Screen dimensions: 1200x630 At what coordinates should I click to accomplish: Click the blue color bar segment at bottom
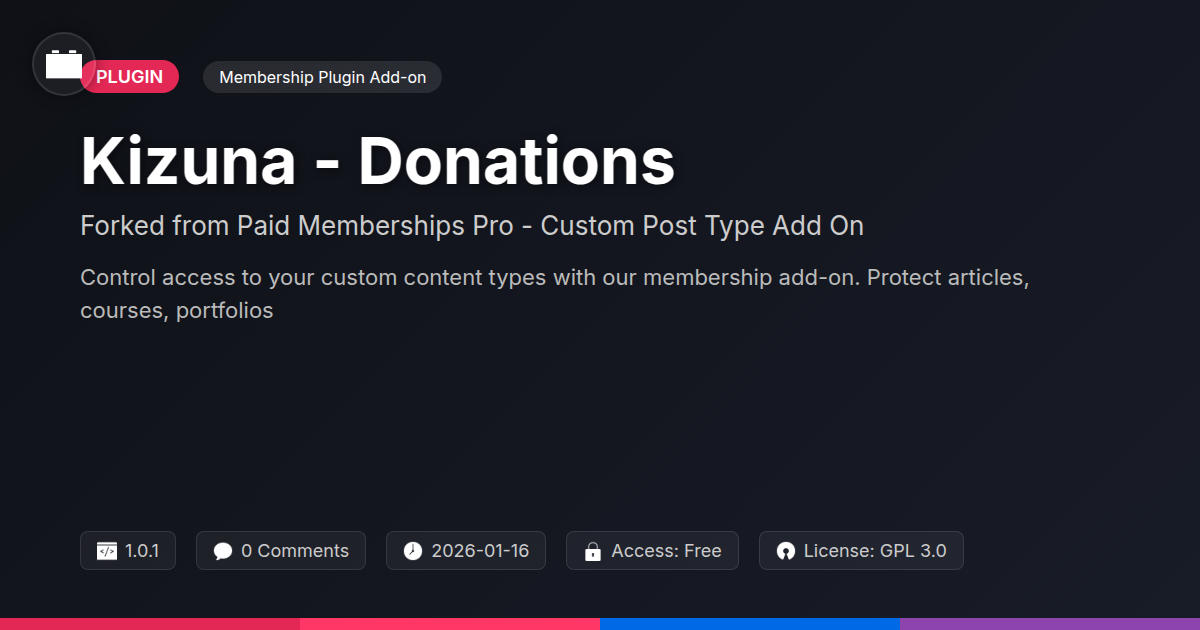coord(750,624)
